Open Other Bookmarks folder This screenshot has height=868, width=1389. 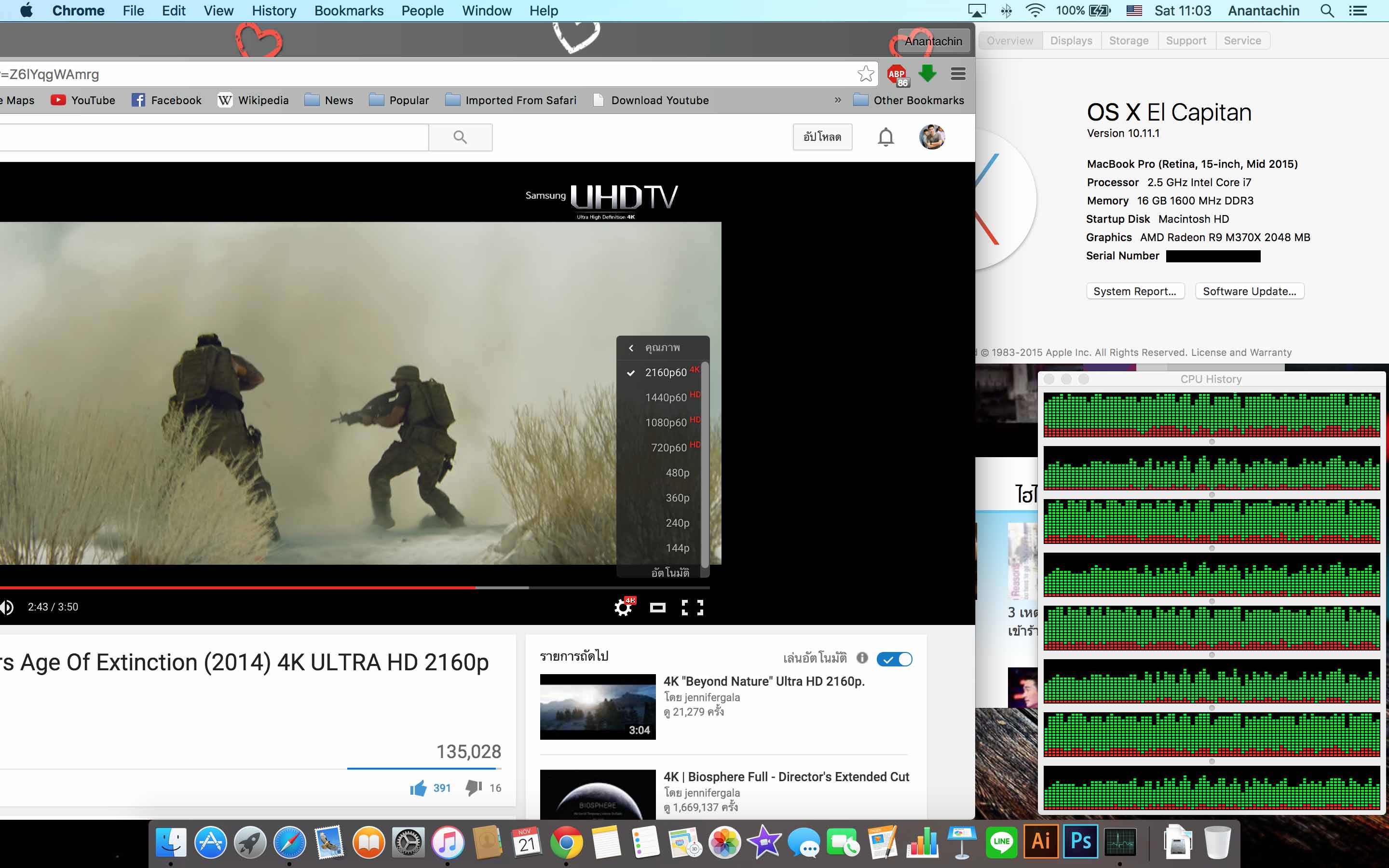(x=909, y=100)
